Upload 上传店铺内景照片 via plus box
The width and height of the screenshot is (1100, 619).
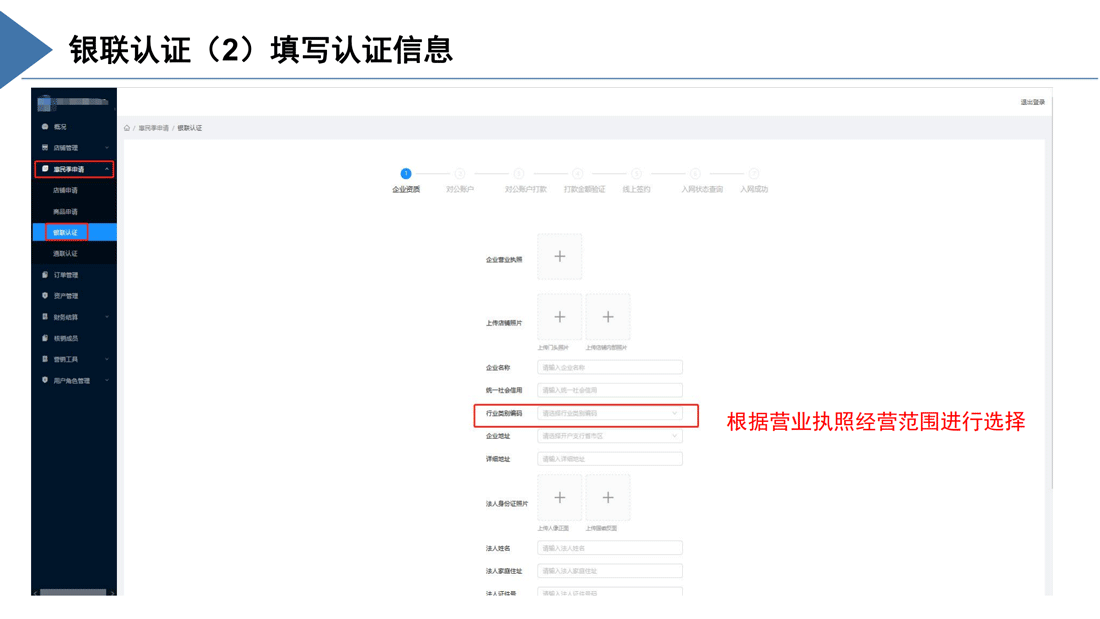(608, 317)
